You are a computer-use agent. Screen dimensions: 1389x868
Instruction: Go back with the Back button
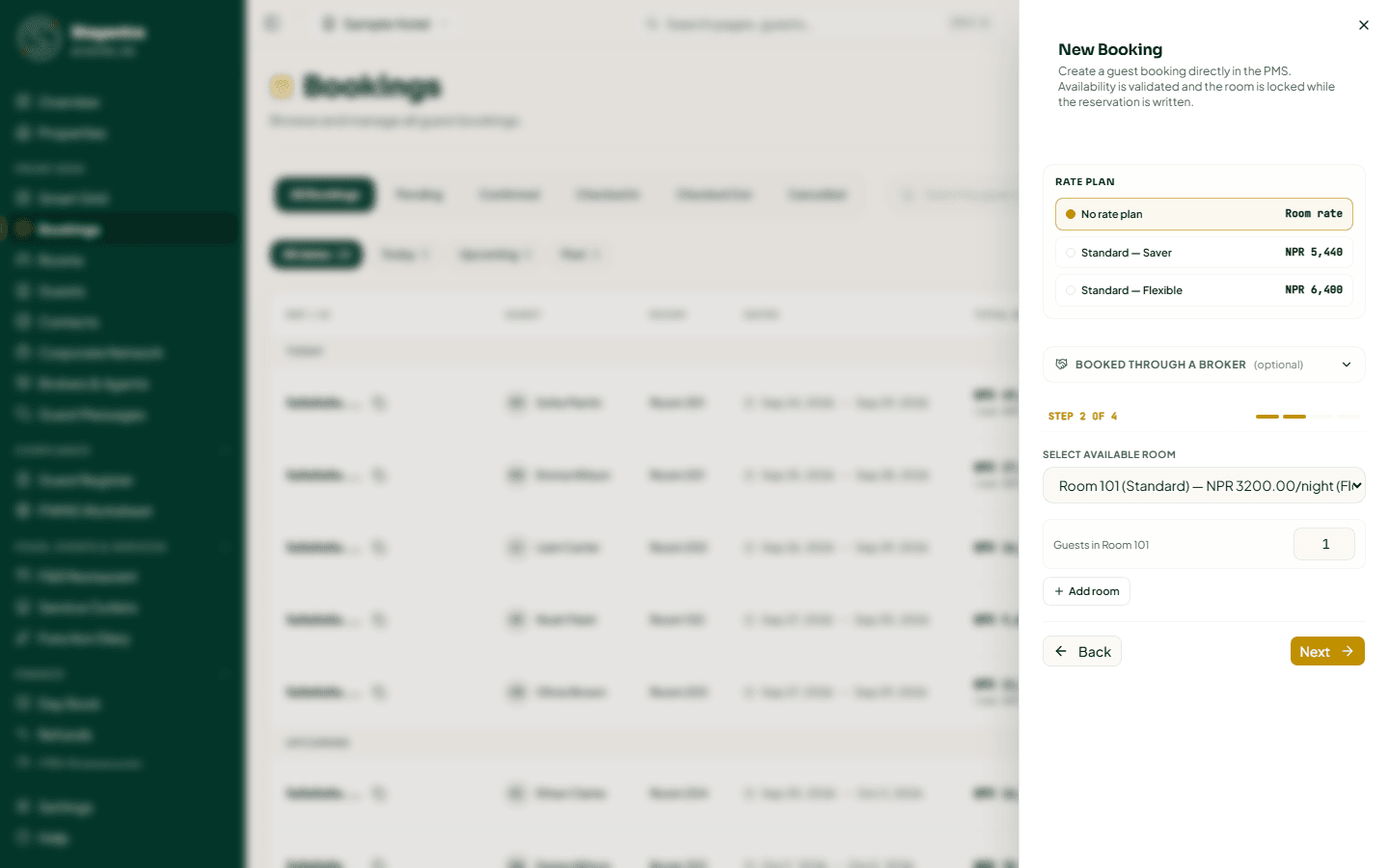(x=1082, y=651)
